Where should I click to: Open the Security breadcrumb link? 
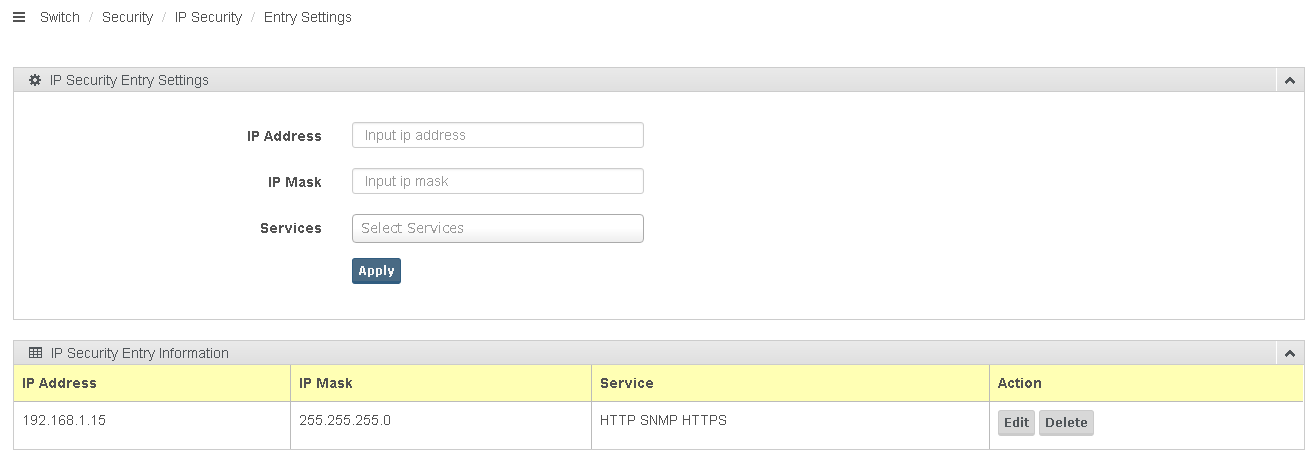click(127, 17)
